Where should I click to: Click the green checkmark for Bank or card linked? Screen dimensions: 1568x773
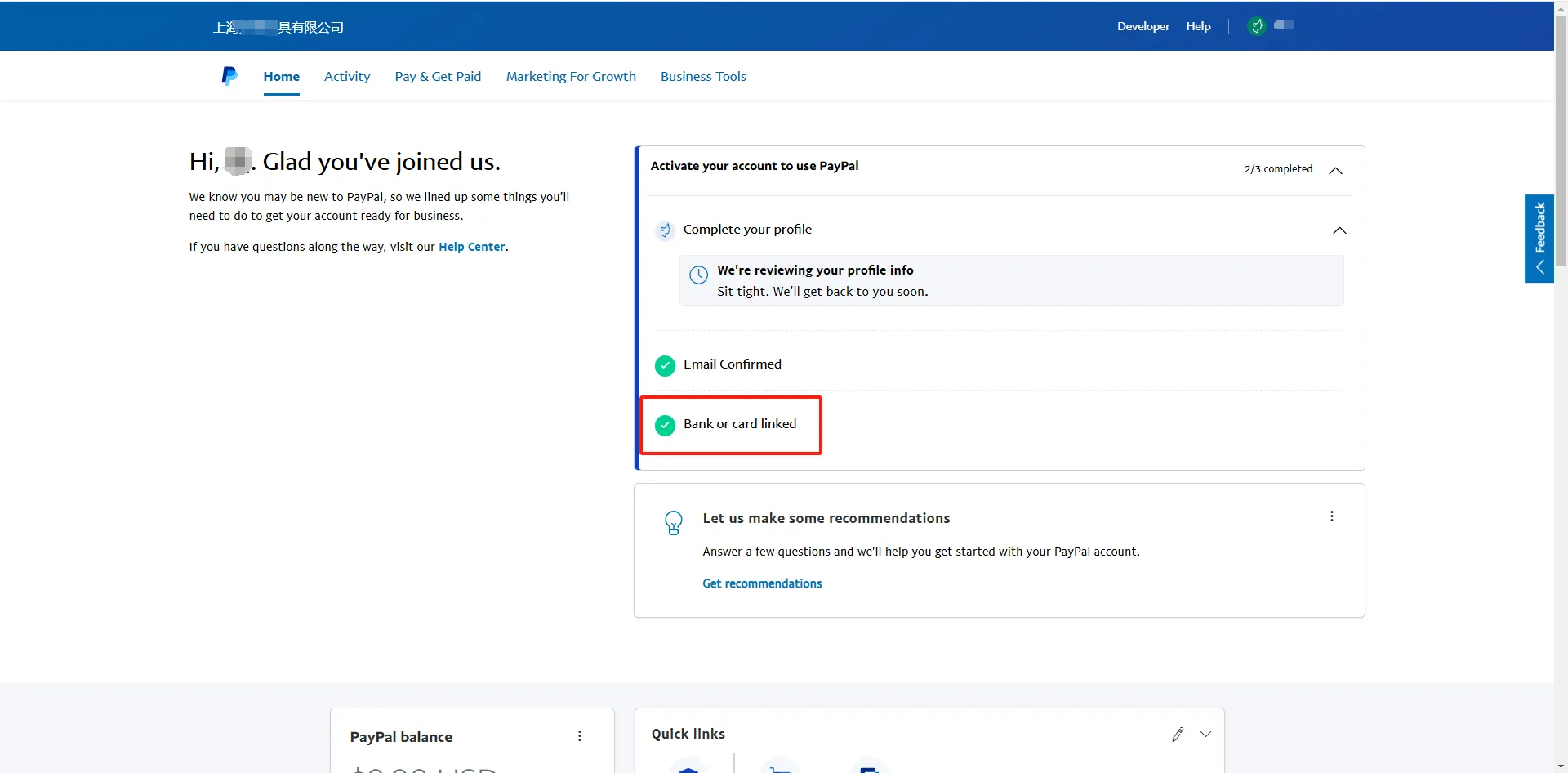point(666,425)
